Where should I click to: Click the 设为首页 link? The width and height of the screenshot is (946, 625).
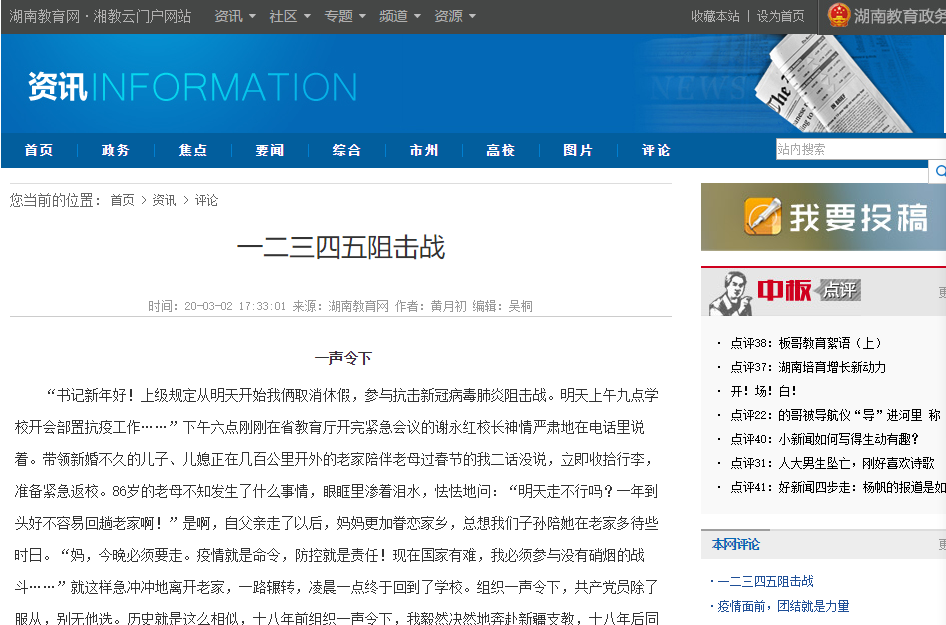pos(780,16)
